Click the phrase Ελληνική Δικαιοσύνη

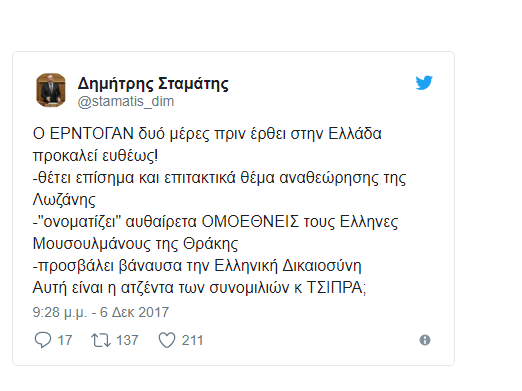pyautogui.click(x=288, y=266)
